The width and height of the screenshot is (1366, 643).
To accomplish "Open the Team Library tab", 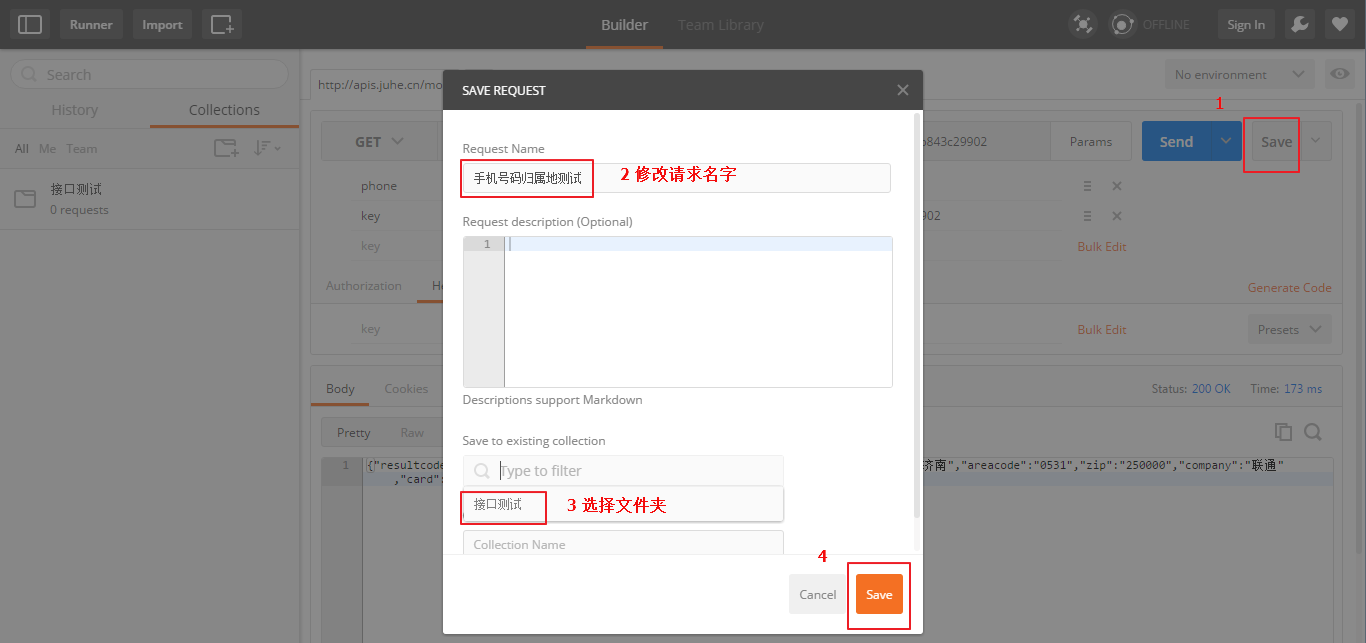I will click(x=720, y=24).
